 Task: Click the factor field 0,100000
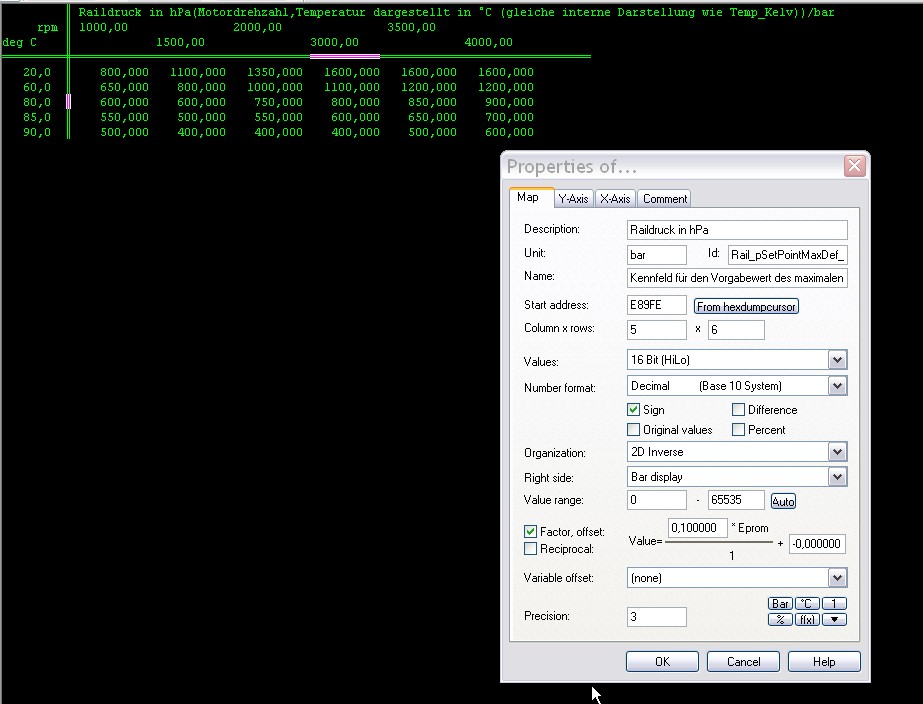[698, 528]
